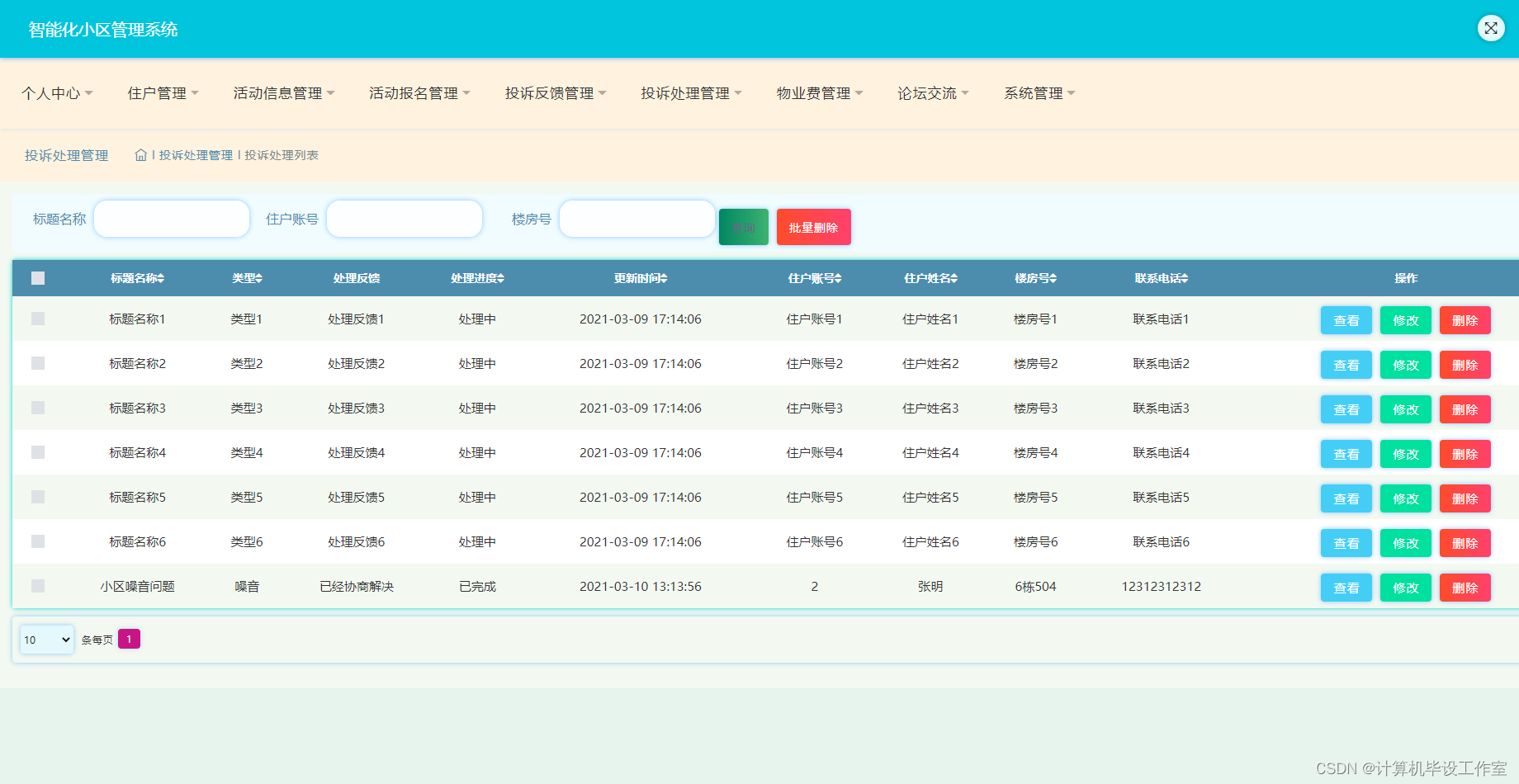Open the 投诉处理管理 menu in the navigation bar
The width and height of the screenshot is (1519, 784).
(x=691, y=93)
